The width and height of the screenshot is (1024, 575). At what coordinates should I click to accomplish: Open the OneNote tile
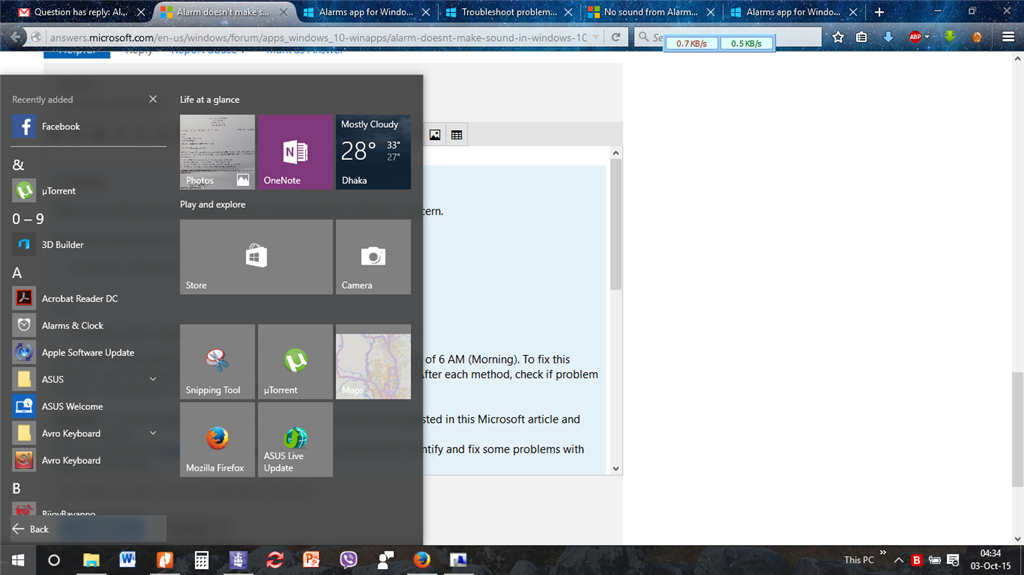295,152
